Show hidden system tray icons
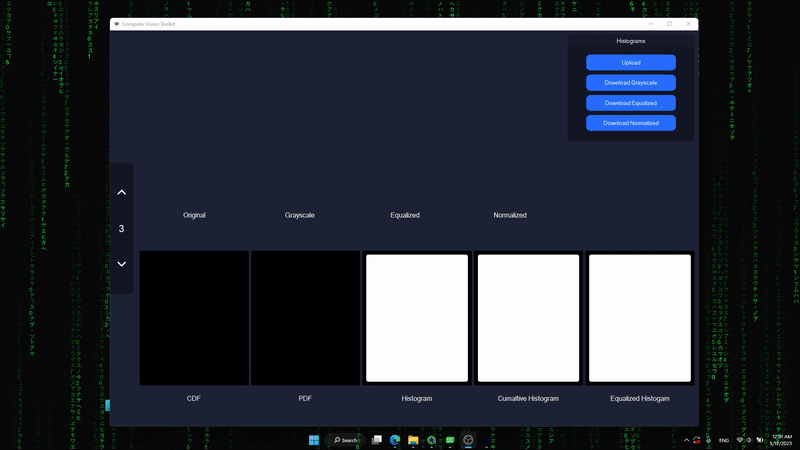This screenshot has width=800, height=450. [x=686, y=440]
